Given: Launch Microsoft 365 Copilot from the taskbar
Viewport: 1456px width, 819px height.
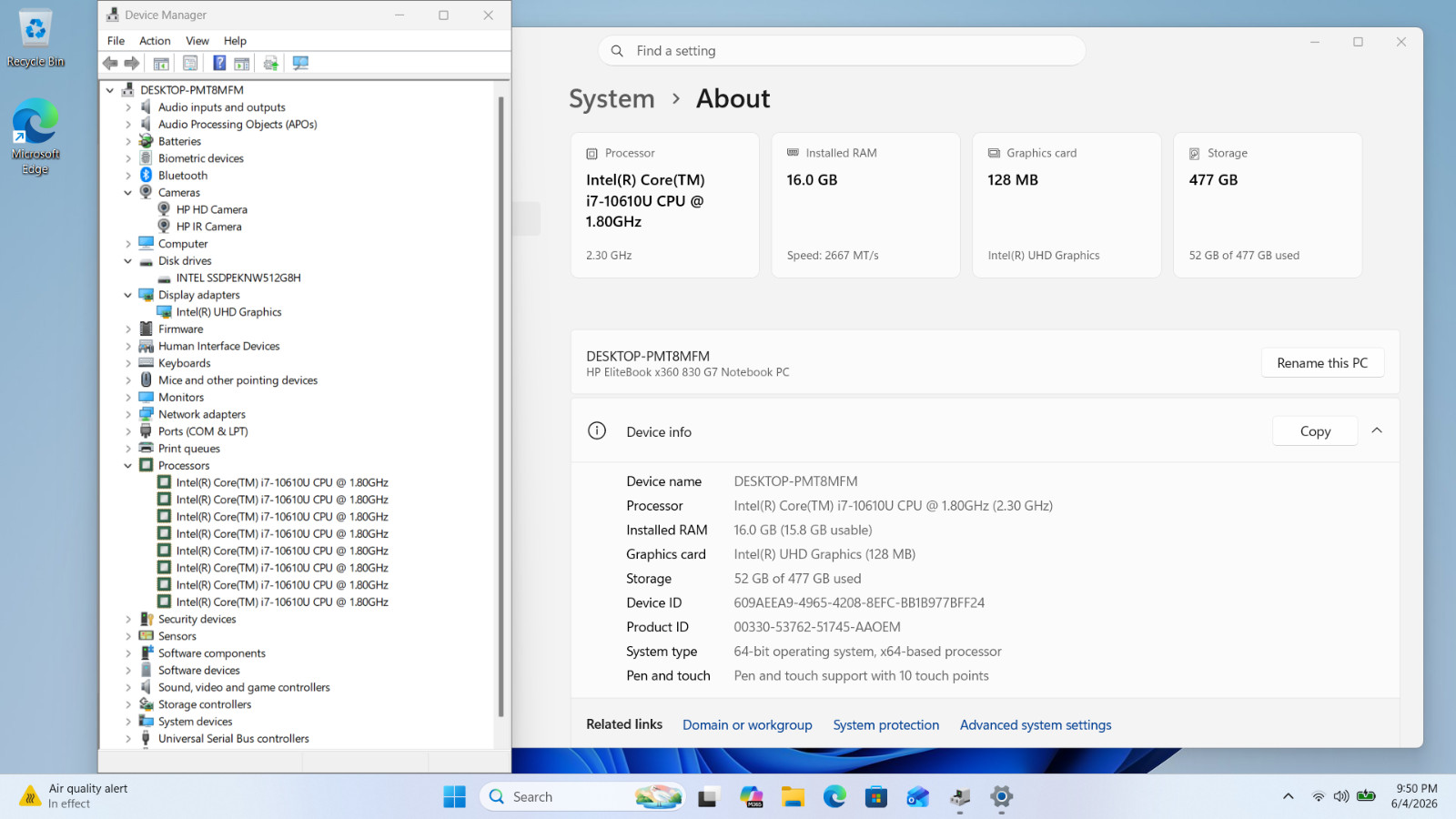Looking at the screenshot, I should (751, 797).
